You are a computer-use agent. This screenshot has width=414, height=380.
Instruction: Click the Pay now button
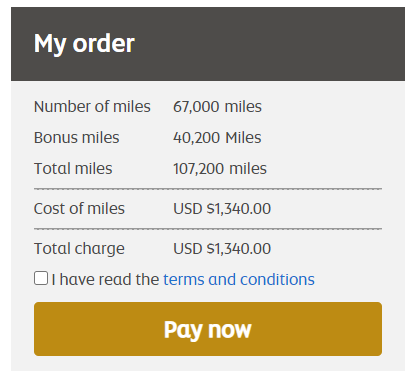click(208, 329)
